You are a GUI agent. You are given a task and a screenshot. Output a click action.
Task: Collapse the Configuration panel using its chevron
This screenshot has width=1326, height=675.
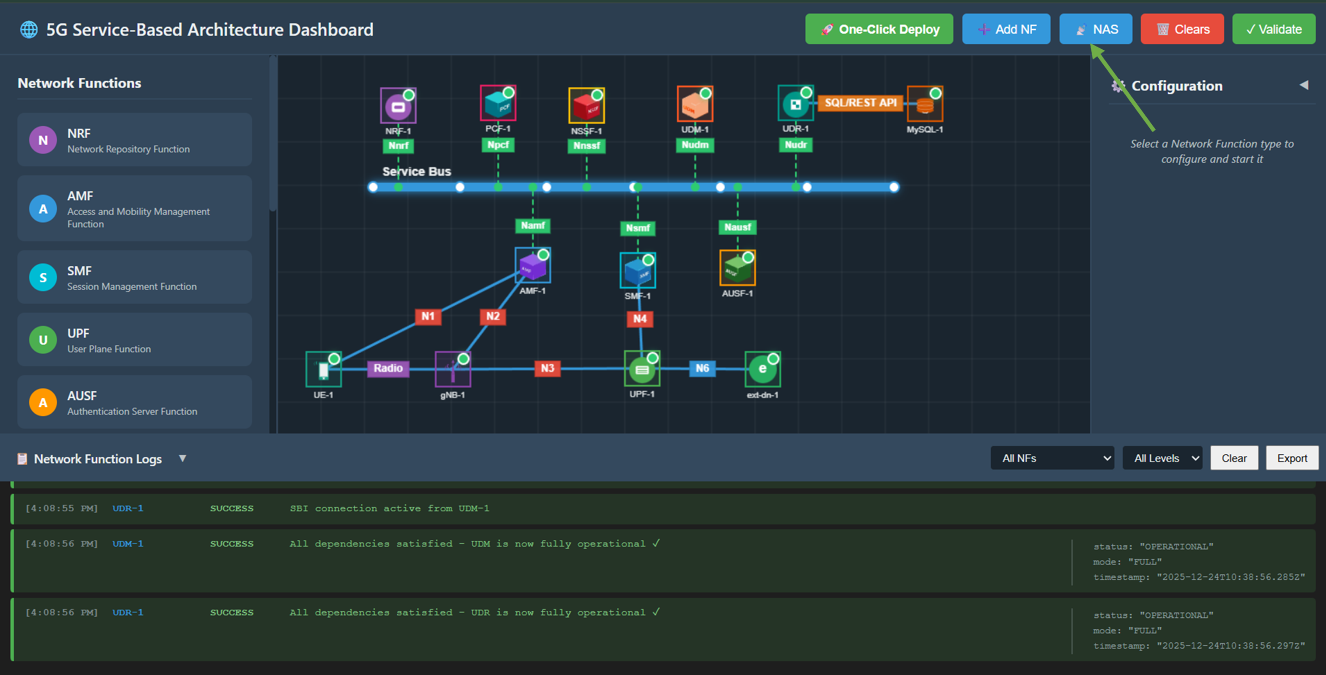[x=1305, y=86]
